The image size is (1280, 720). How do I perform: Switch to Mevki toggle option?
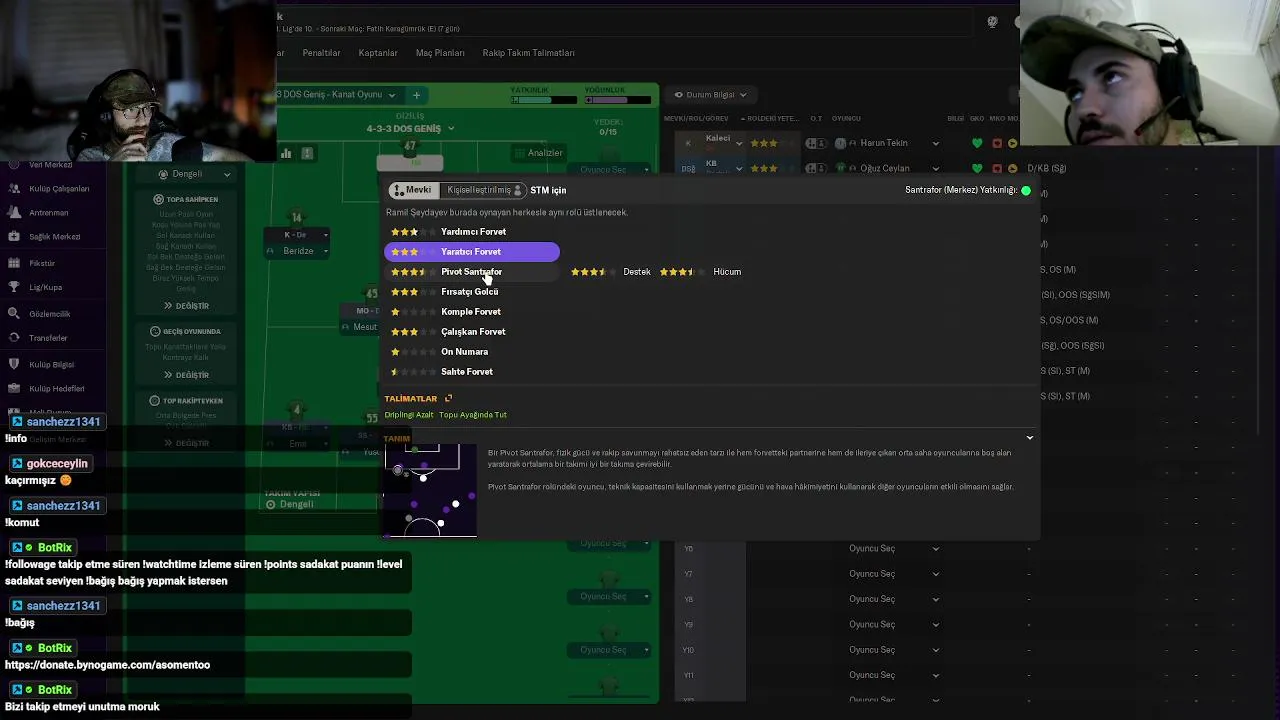(x=412, y=190)
